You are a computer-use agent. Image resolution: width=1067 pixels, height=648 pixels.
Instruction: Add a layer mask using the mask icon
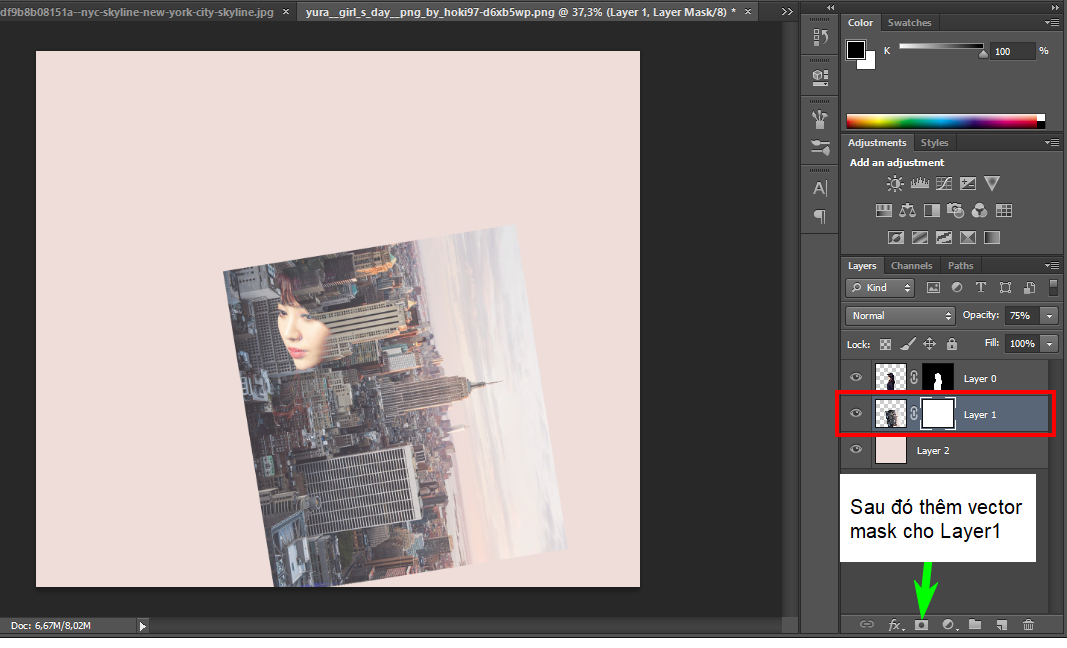click(921, 625)
